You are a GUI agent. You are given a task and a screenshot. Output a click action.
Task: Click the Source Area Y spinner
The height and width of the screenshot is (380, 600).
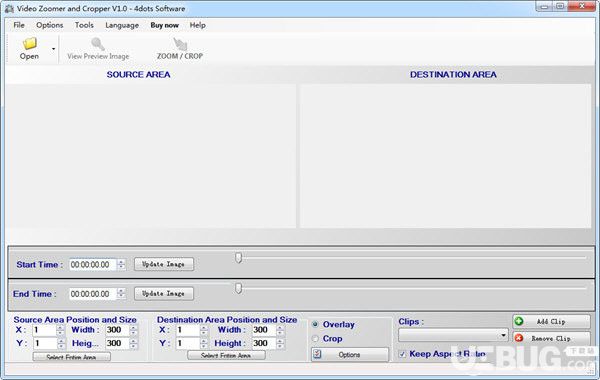[61, 344]
